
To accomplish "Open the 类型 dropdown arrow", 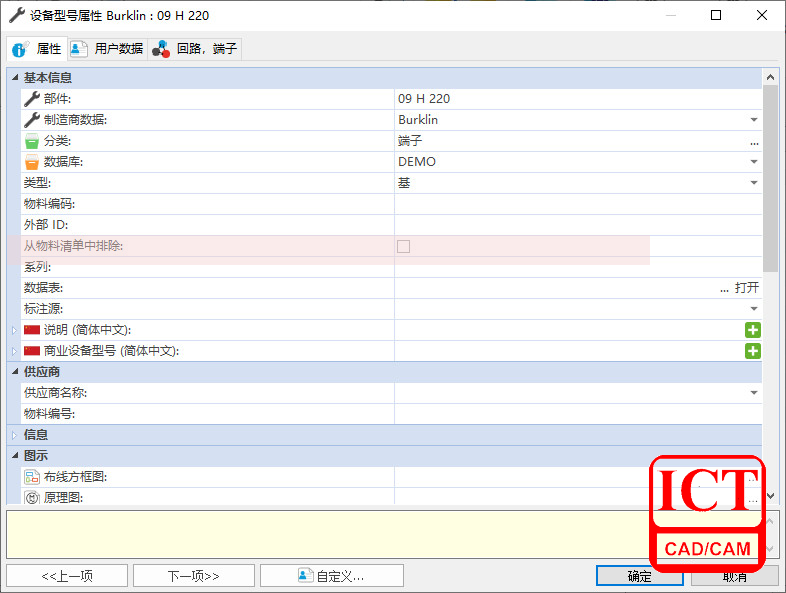I will pos(754,183).
